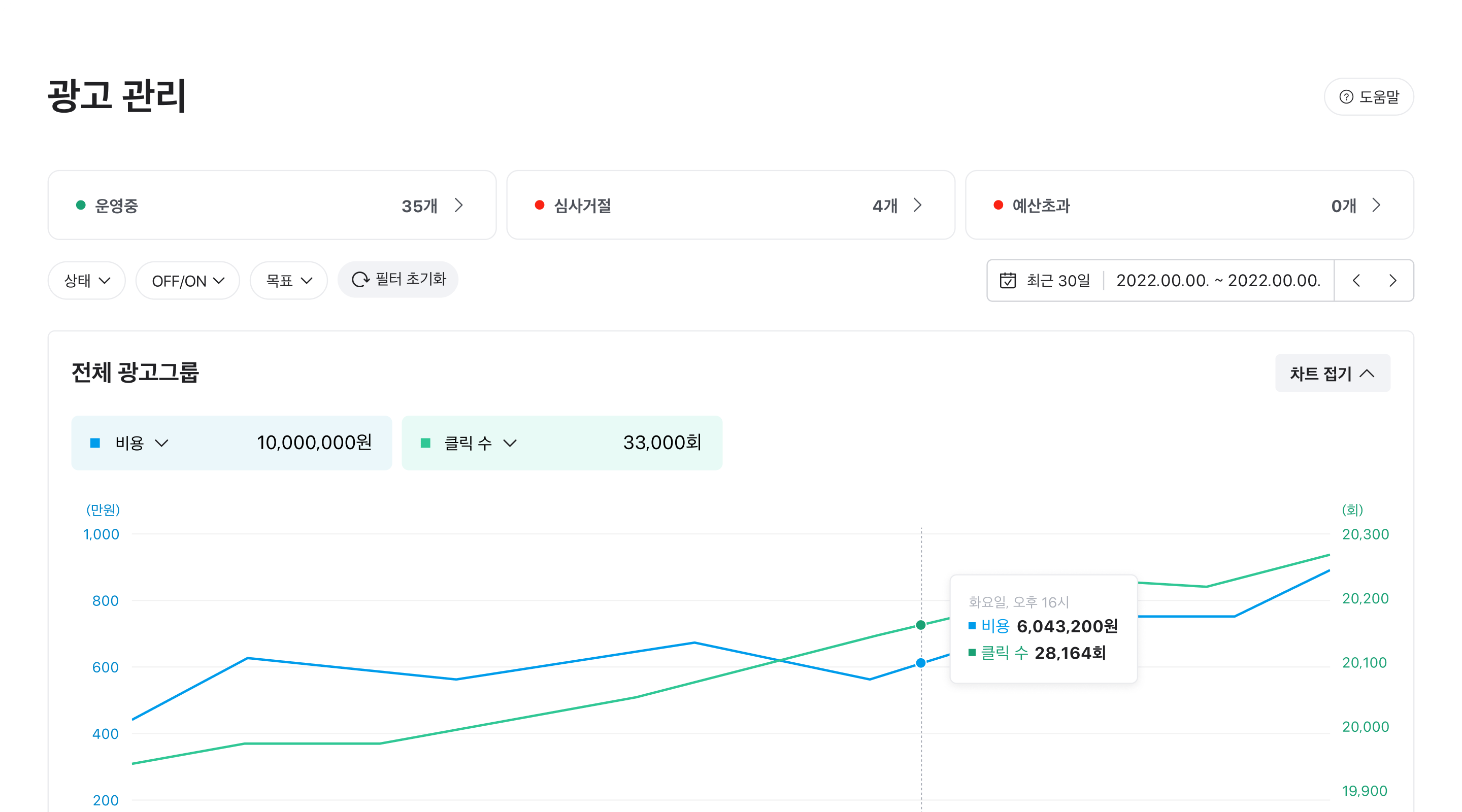Screen dimensions: 1462x812
Task: Click the calendar icon in date picker
Action: [1007, 280]
